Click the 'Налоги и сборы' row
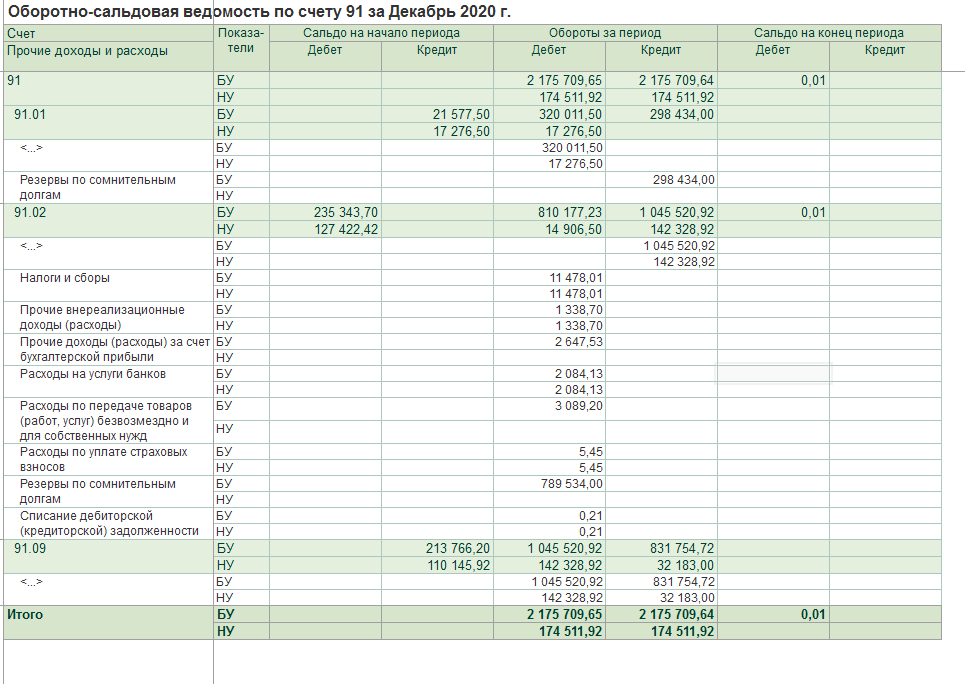The width and height of the screenshot is (965, 684). (x=65, y=278)
